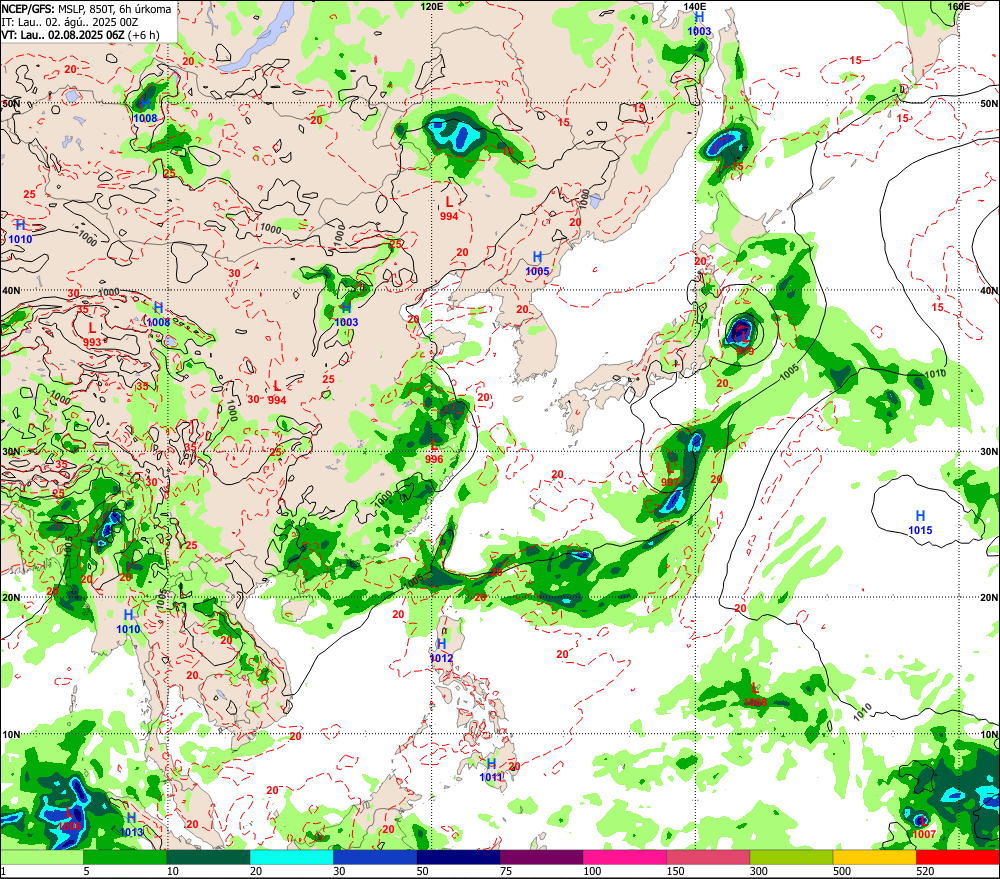The height and width of the screenshot is (879, 1000).
Task: Click the 20N label on right edge
Action: (989, 597)
